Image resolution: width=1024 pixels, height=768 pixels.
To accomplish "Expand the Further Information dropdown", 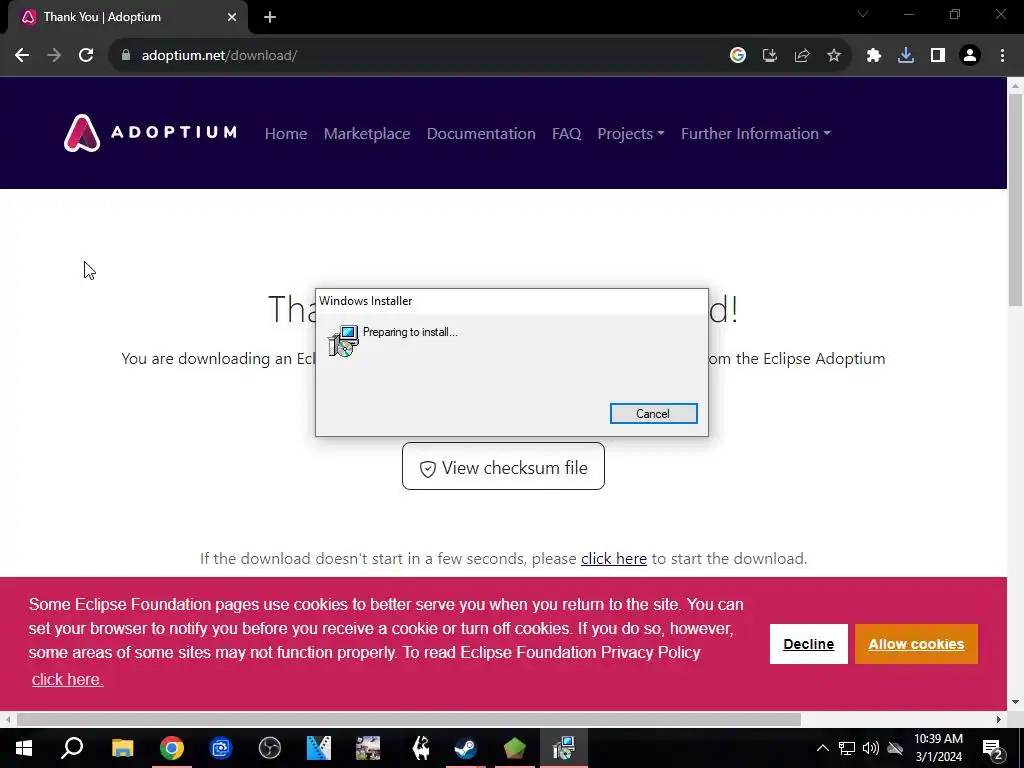I will (x=756, y=133).
